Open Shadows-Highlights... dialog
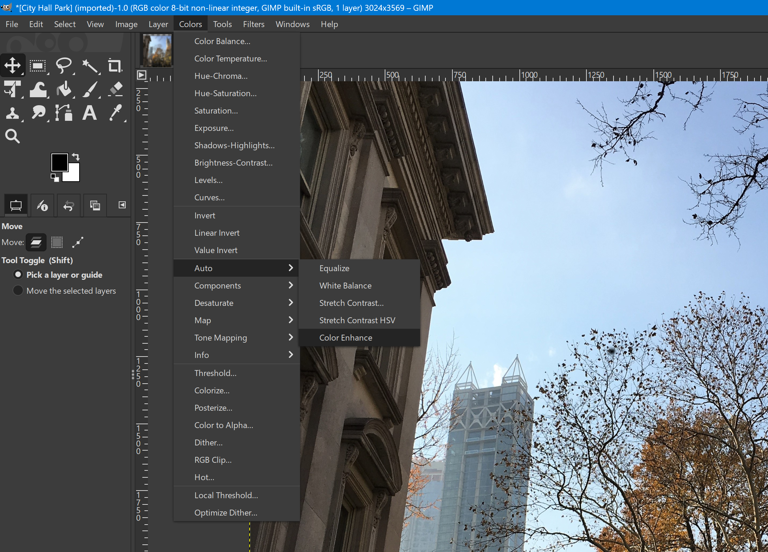This screenshot has width=768, height=552. (x=237, y=145)
